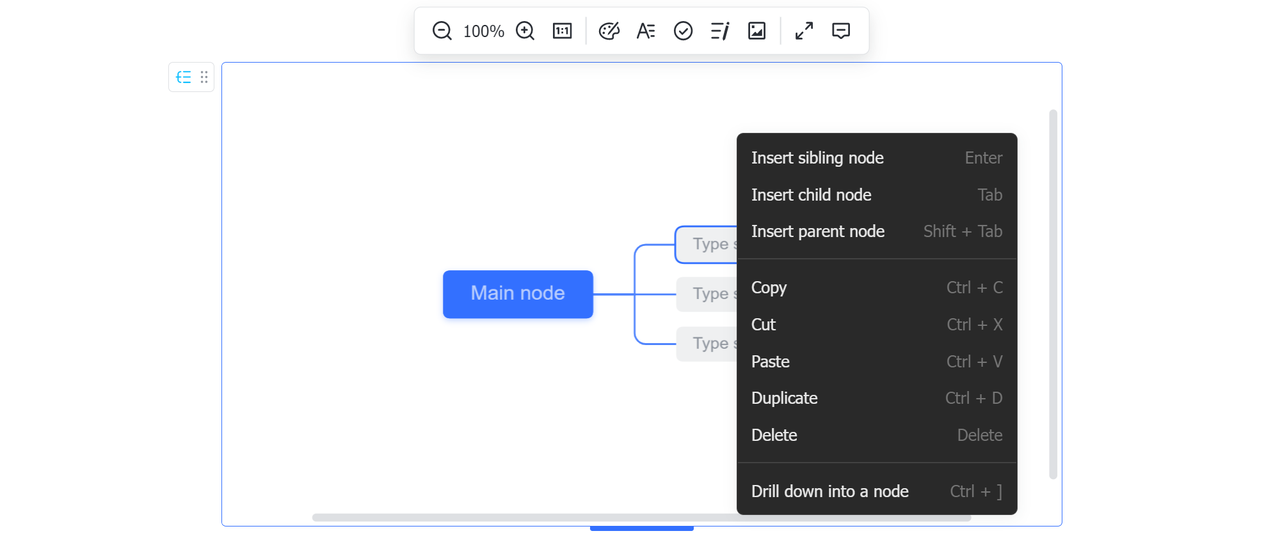Click the zoom out magnifier icon
1280x538 pixels.
tap(442, 31)
